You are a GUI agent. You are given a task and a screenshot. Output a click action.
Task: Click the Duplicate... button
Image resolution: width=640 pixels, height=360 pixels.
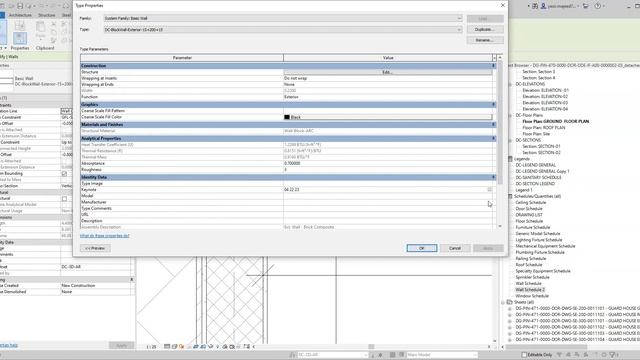(x=485, y=29)
